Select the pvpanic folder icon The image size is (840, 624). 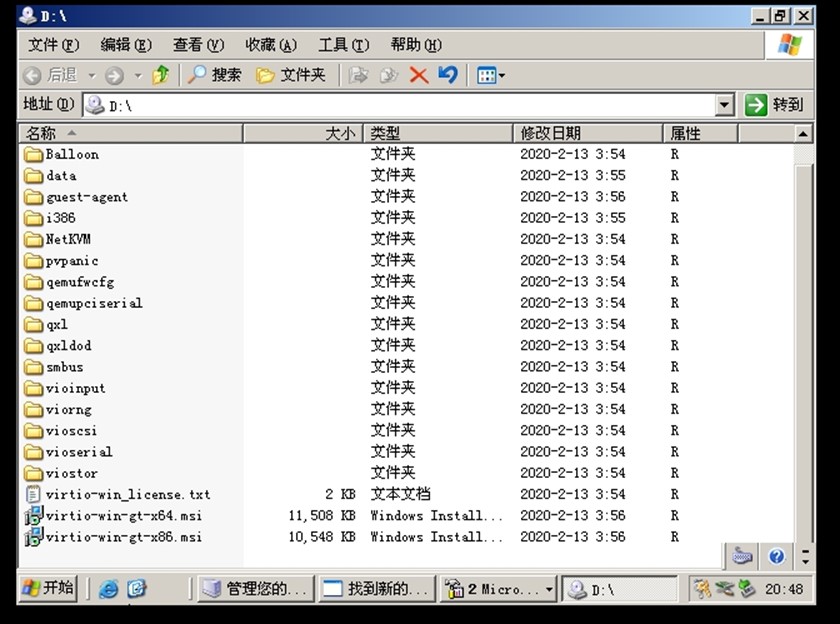pos(33,261)
